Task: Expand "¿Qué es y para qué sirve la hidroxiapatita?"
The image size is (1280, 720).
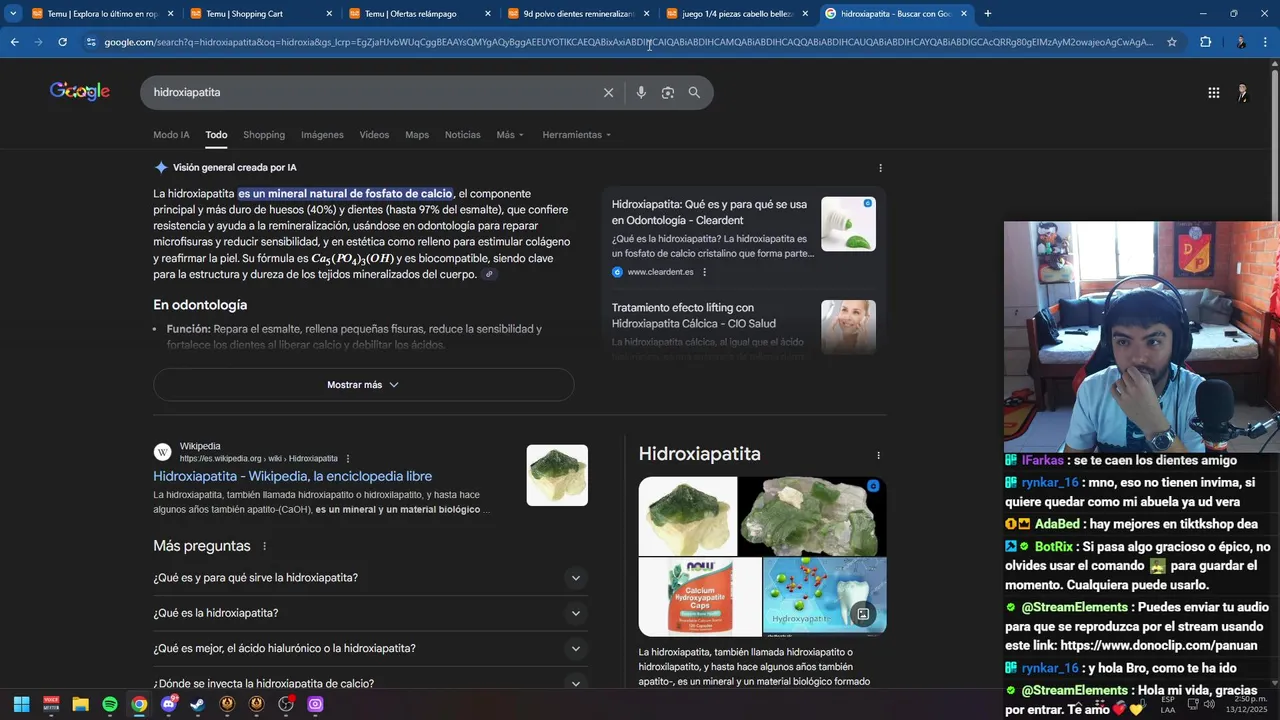Action: 368,578
